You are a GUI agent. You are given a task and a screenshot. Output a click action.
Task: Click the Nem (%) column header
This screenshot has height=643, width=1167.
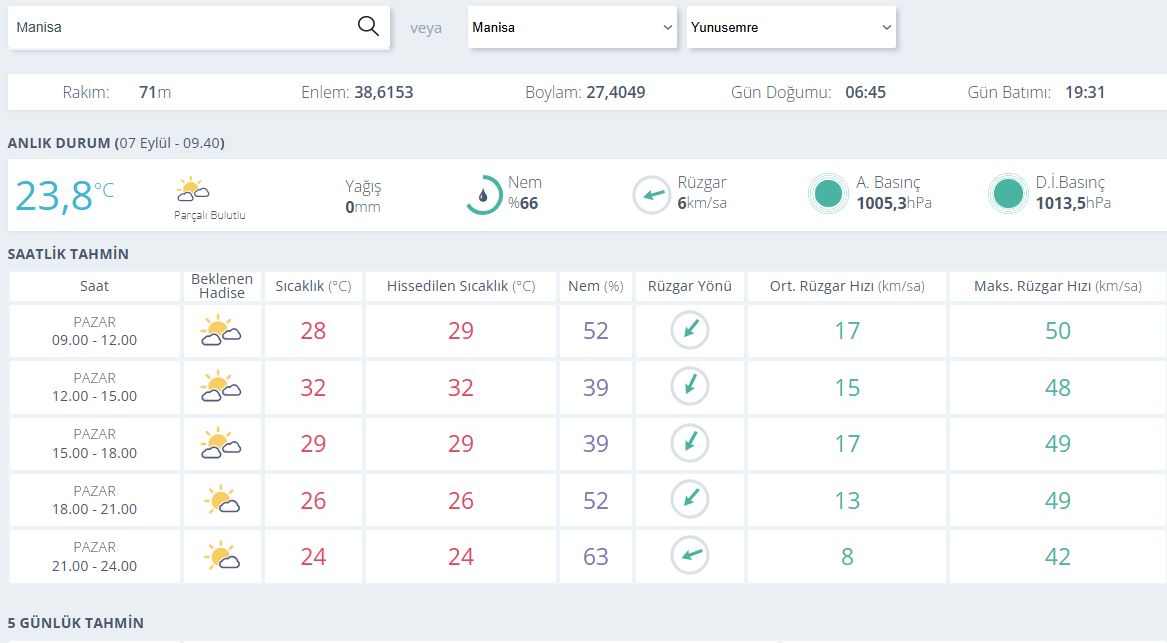(595, 286)
